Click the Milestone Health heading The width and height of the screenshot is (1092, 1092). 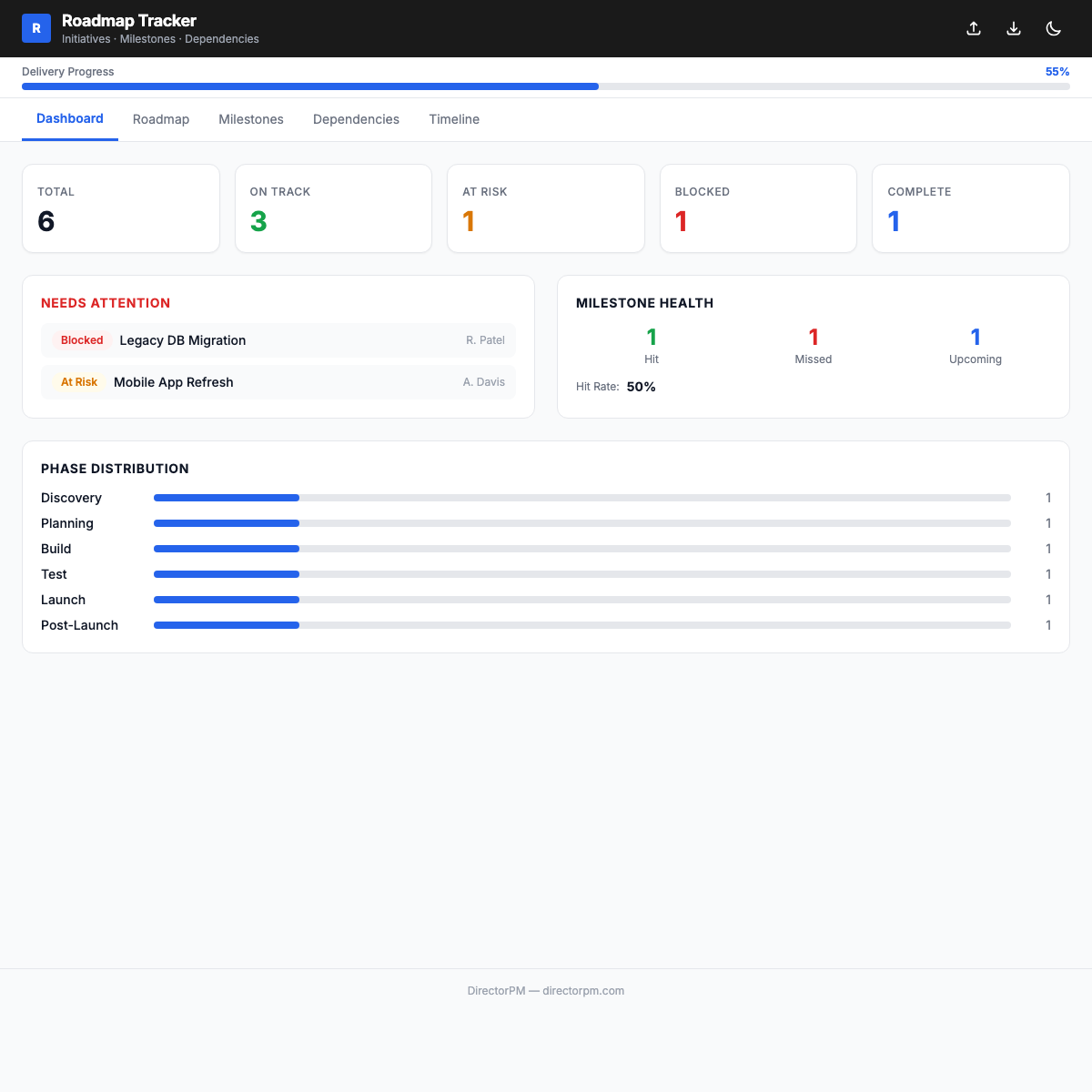tap(644, 303)
